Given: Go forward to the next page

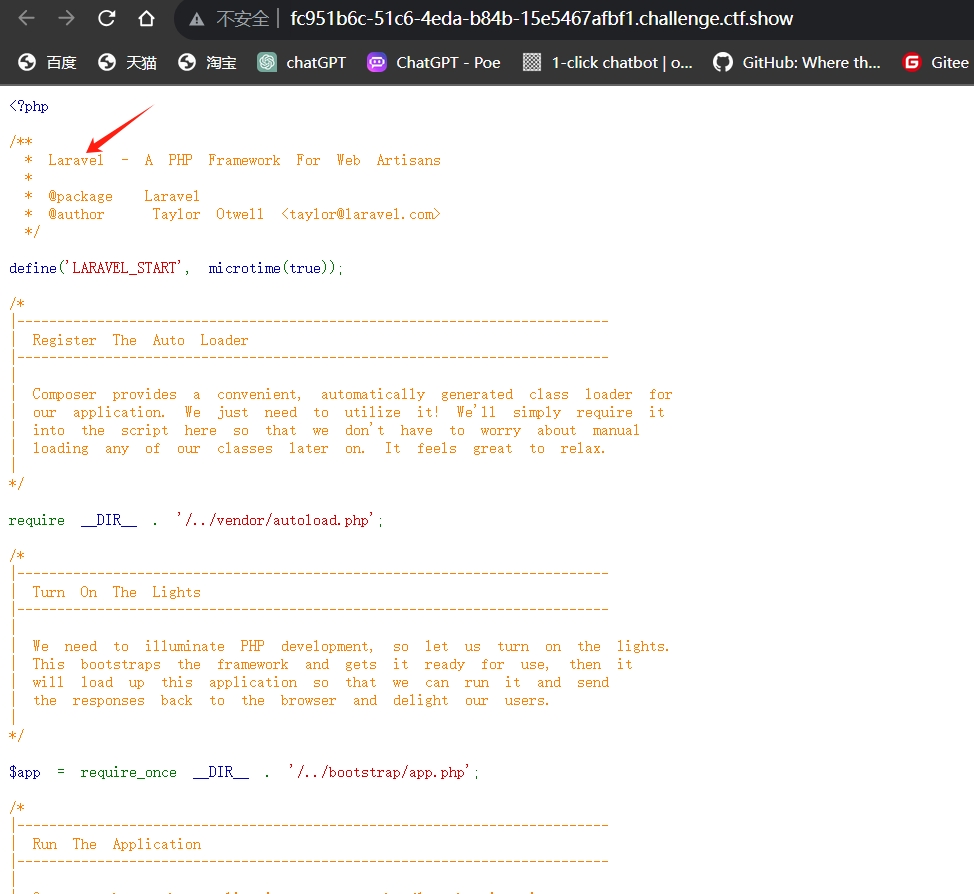Looking at the screenshot, I should pyautogui.click(x=66, y=19).
